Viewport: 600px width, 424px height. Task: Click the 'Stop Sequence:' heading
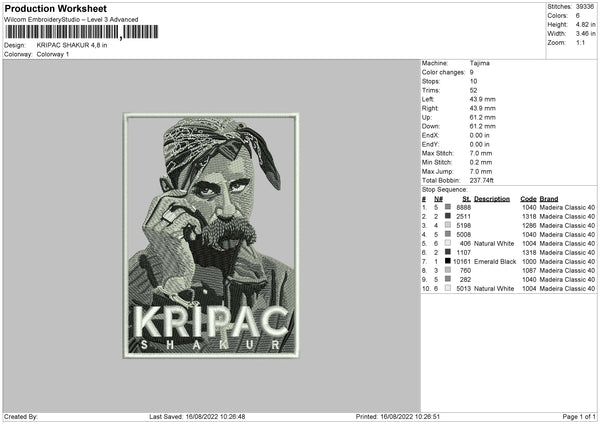click(x=444, y=190)
